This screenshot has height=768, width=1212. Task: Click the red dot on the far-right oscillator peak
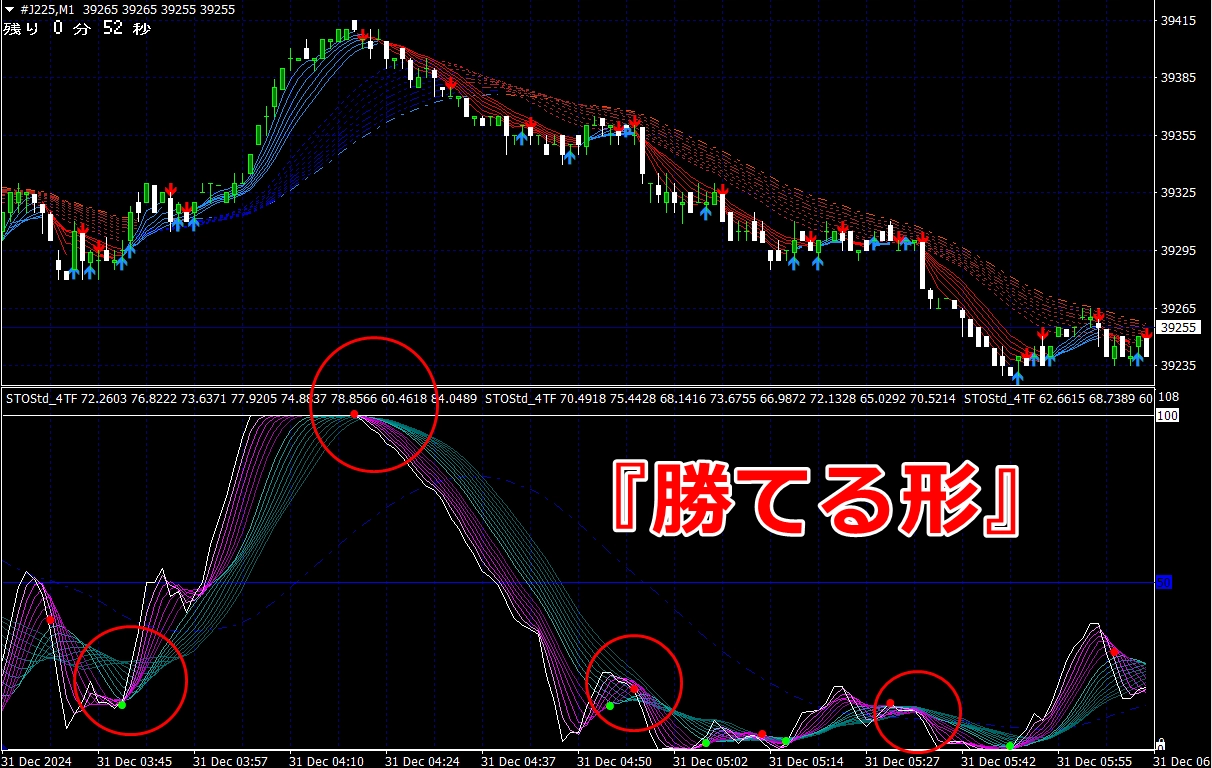point(1114,652)
